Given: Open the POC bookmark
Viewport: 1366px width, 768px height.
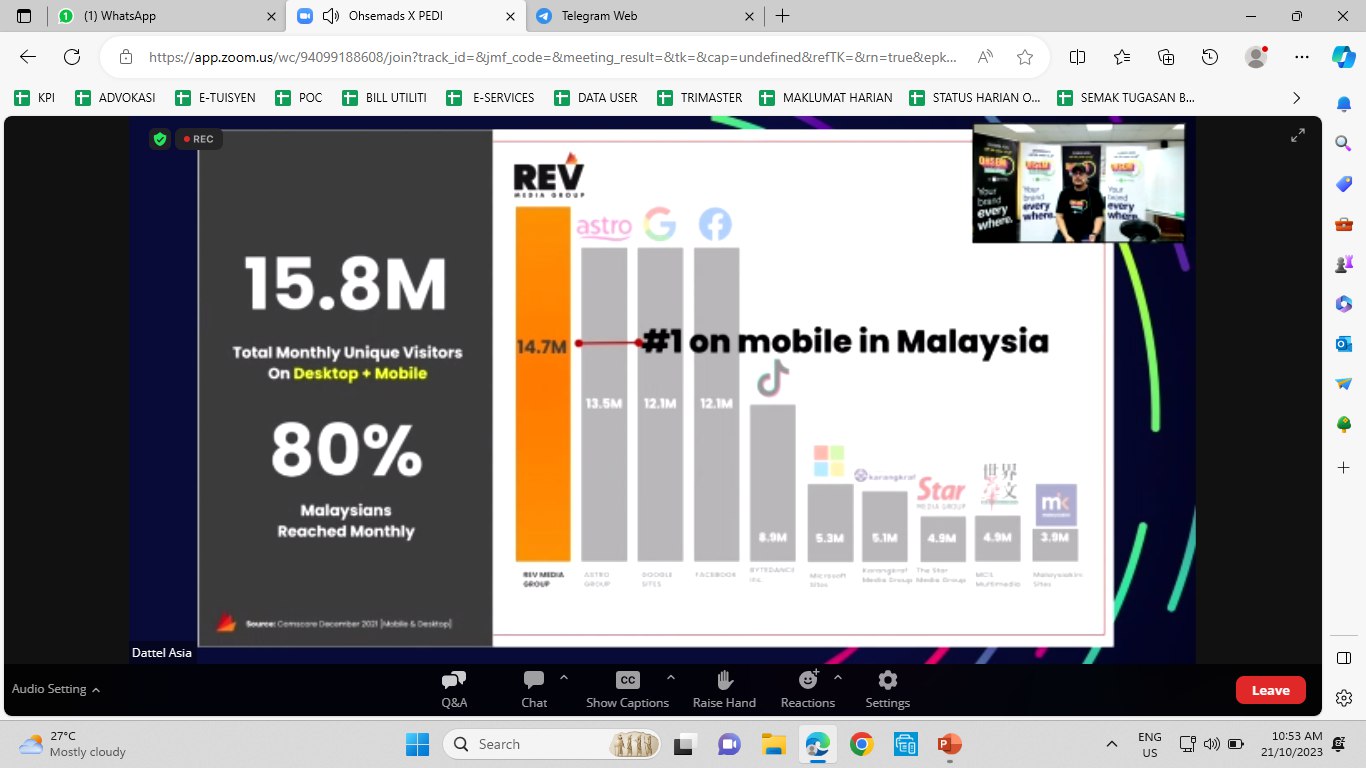Looking at the screenshot, I should pyautogui.click(x=299, y=97).
